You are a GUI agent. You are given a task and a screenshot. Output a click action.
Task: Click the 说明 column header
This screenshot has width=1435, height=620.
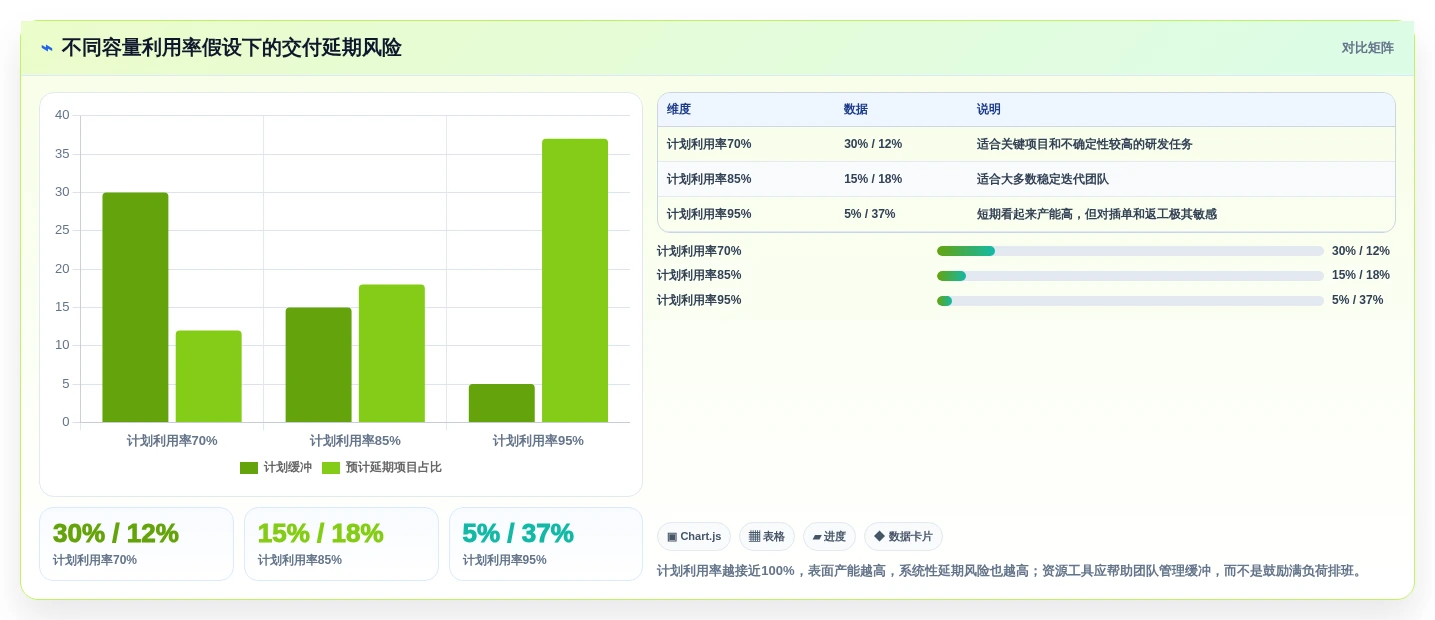pyautogui.click(x=989, y=110)
